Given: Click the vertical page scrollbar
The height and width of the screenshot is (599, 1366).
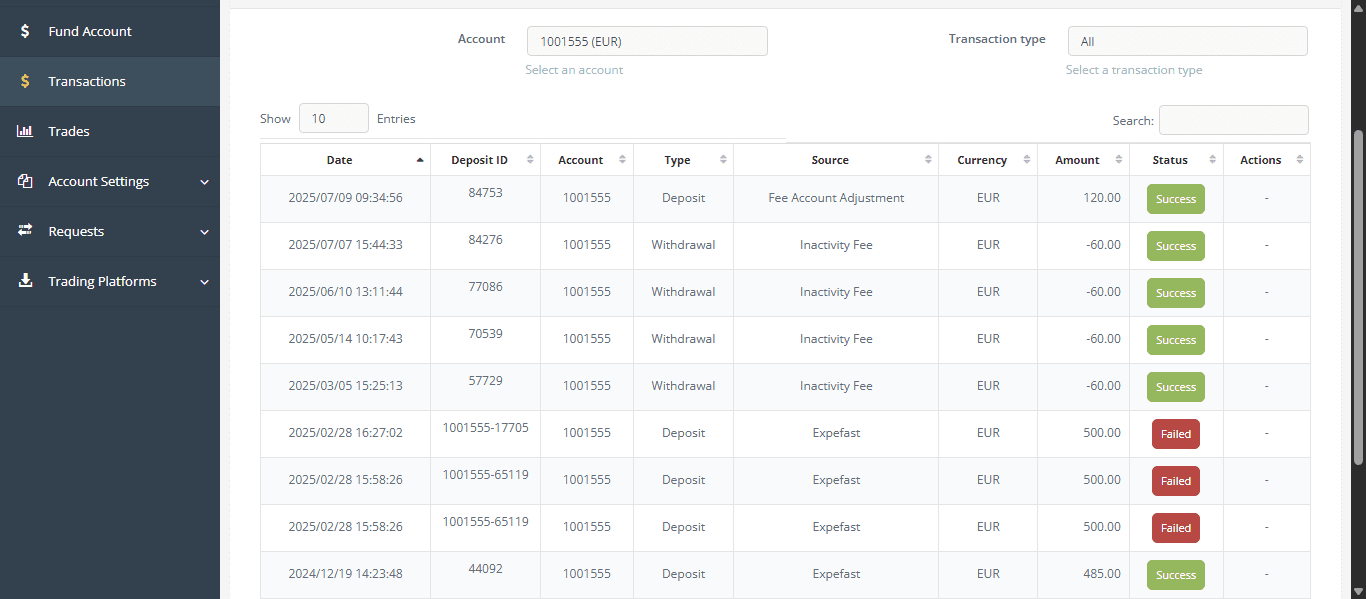Looking at the screenshot, I should coord(1358,300).
